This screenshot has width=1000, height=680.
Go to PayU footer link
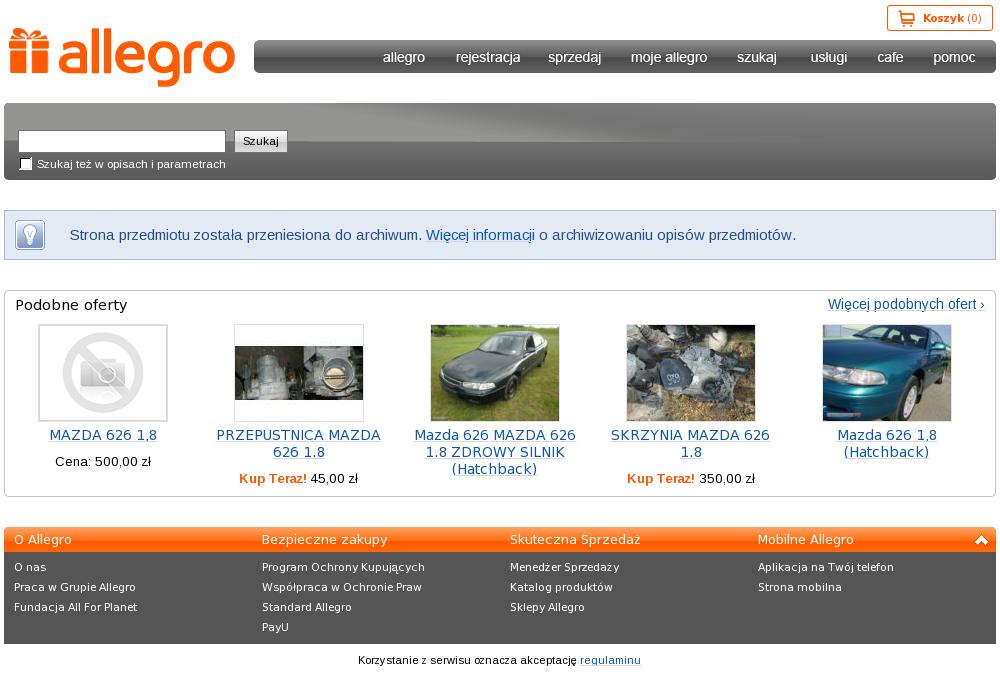point(276,627)
